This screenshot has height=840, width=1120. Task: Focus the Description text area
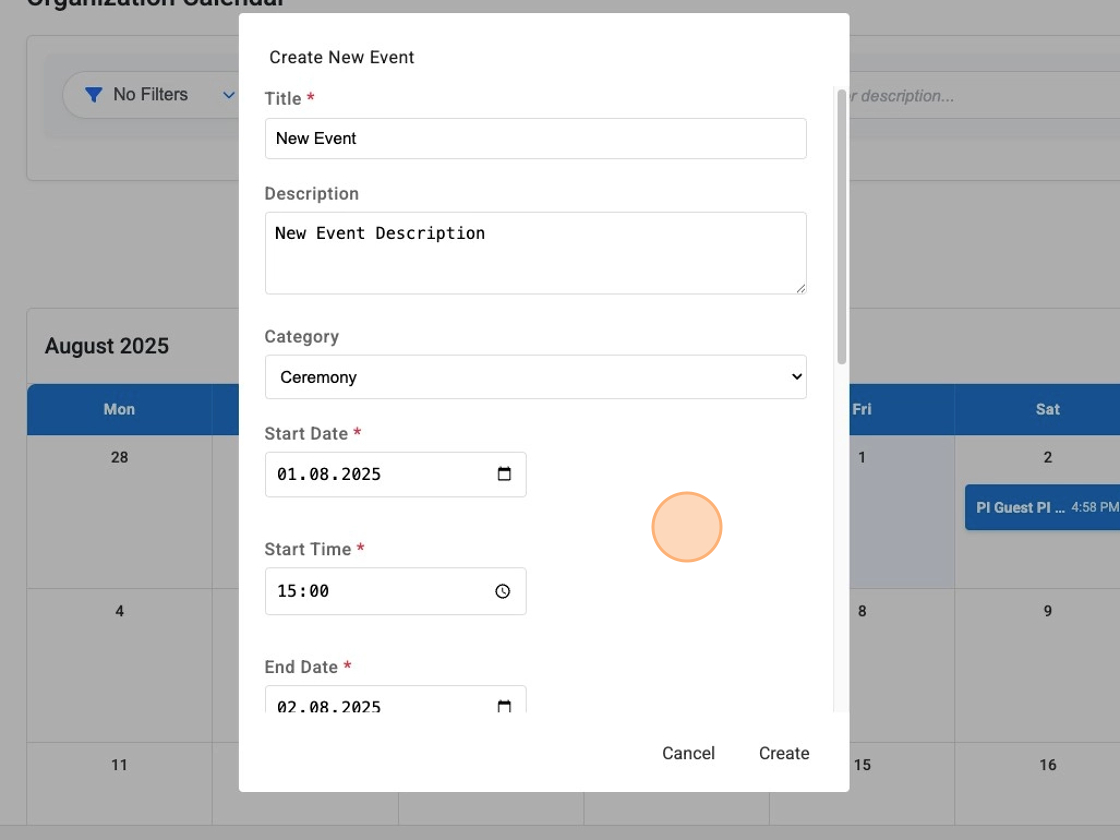535,252
